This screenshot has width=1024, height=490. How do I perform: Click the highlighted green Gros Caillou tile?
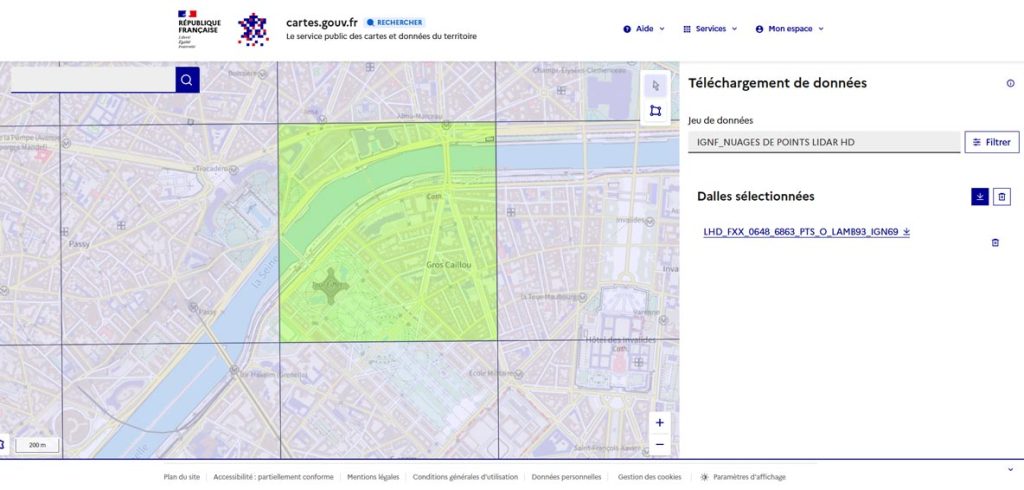(387, 233)
